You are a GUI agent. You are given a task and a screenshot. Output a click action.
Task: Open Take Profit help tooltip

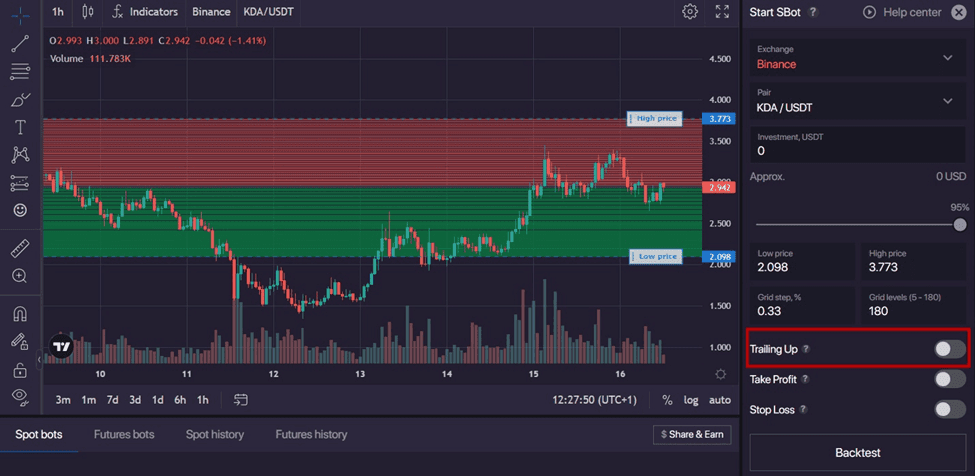[x=805, y=379]
